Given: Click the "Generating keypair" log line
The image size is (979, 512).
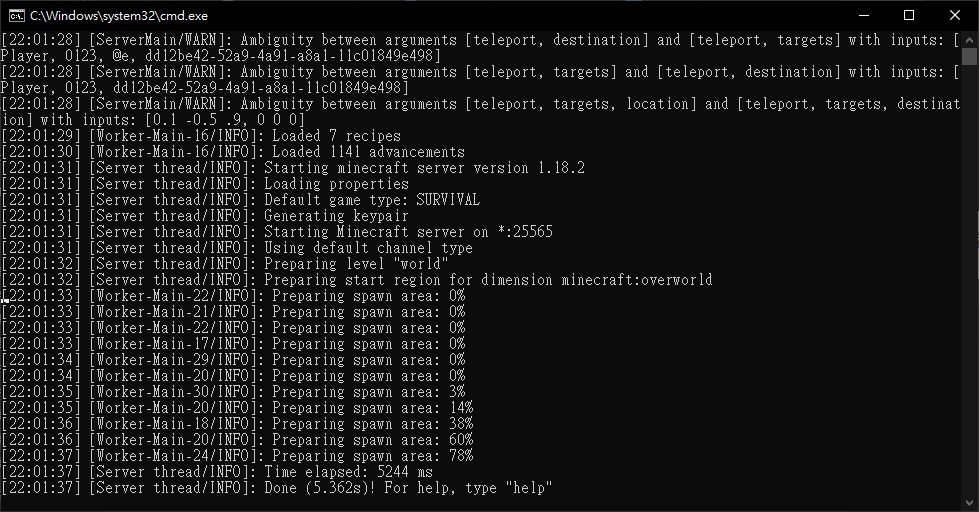Looking at the screenshot, I should [205, 215].
